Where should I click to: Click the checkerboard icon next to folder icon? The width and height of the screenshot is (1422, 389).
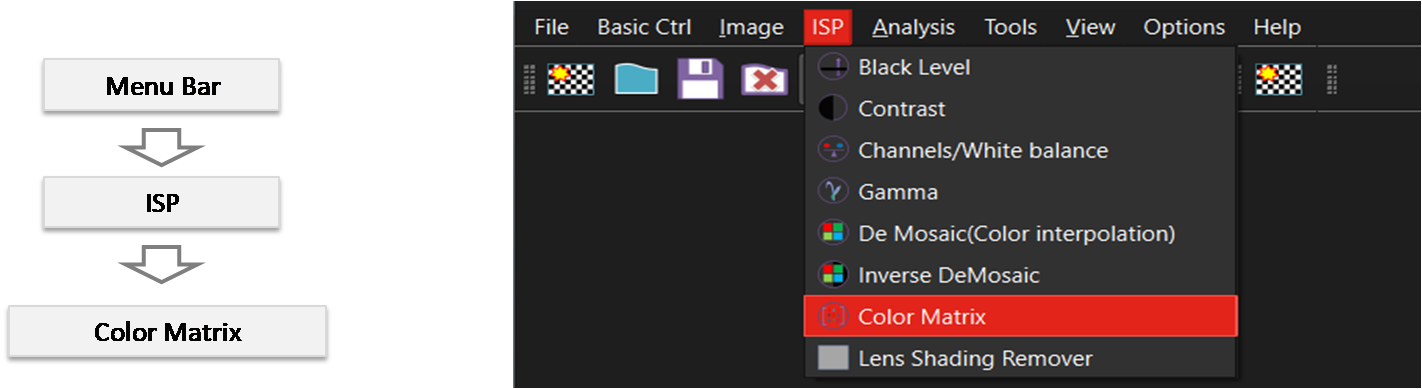572,79
